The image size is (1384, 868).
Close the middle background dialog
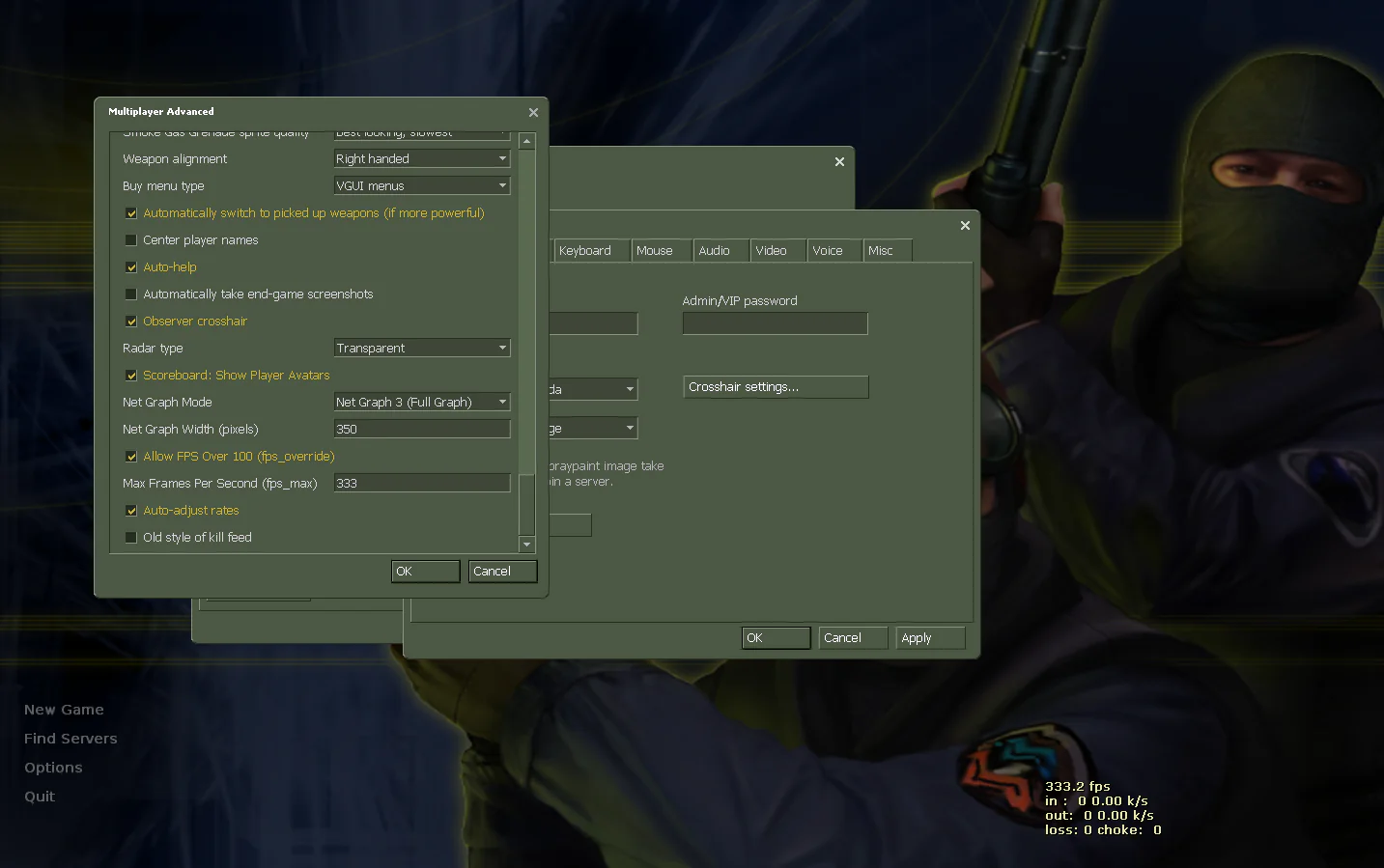pos(839,162)
